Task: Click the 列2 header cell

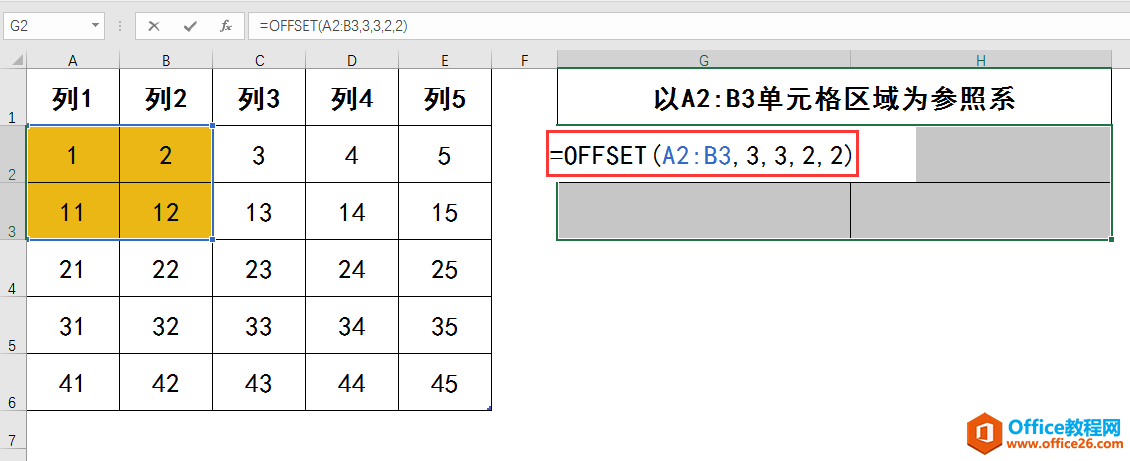Action: [166, 98]
